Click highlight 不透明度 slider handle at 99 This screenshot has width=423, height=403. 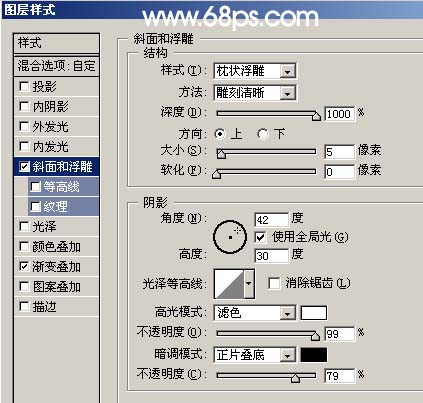point(315,336)
